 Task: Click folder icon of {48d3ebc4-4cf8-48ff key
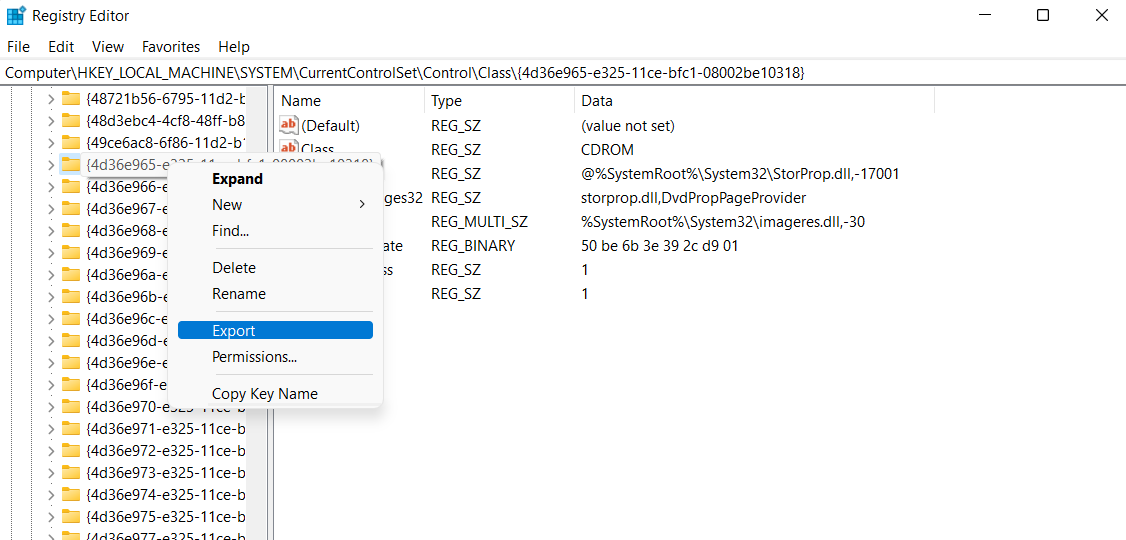[x=70, y=120]
